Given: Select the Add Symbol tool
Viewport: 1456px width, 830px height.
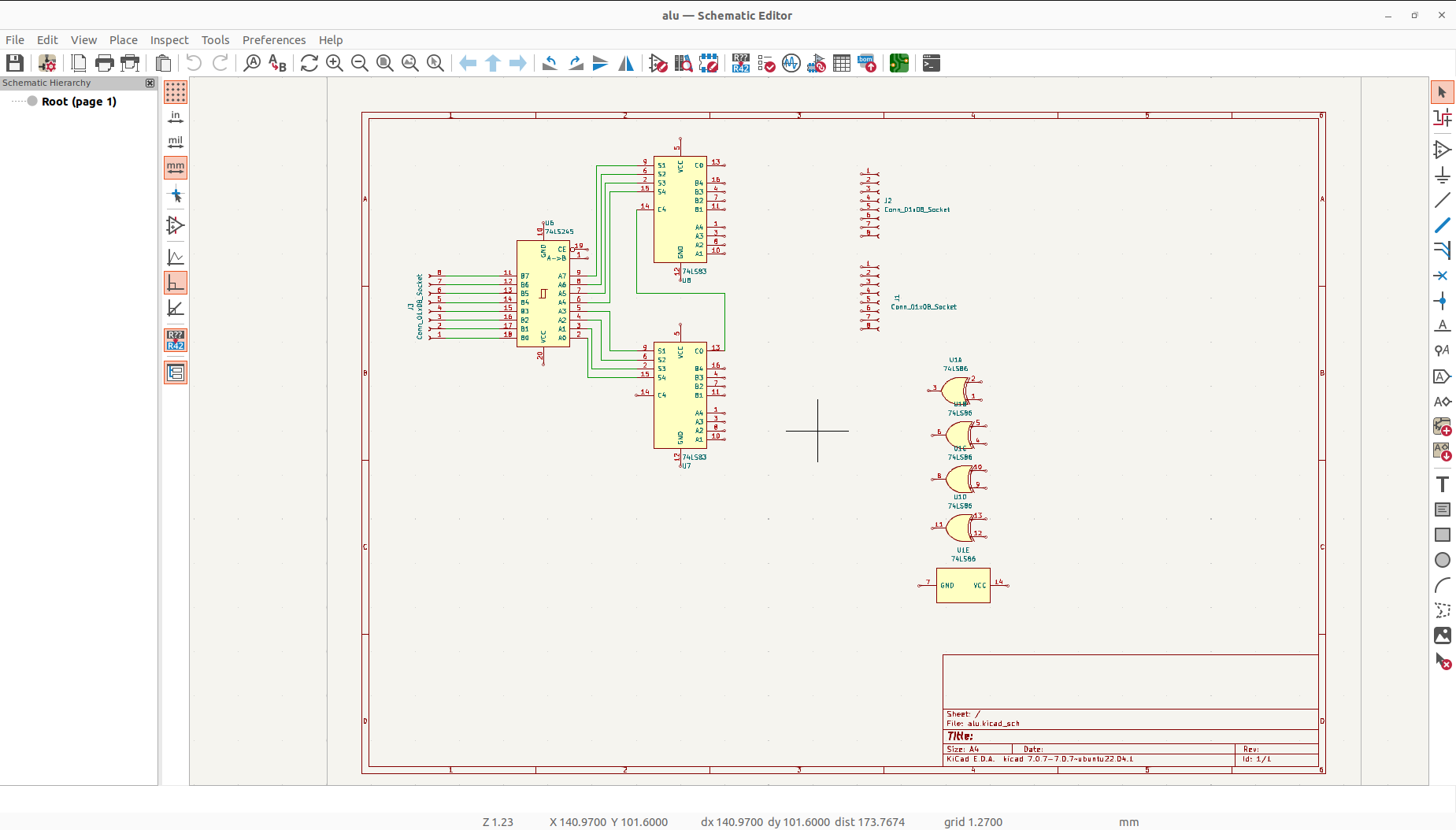Looking at the screenshot, I should 1442,150.
